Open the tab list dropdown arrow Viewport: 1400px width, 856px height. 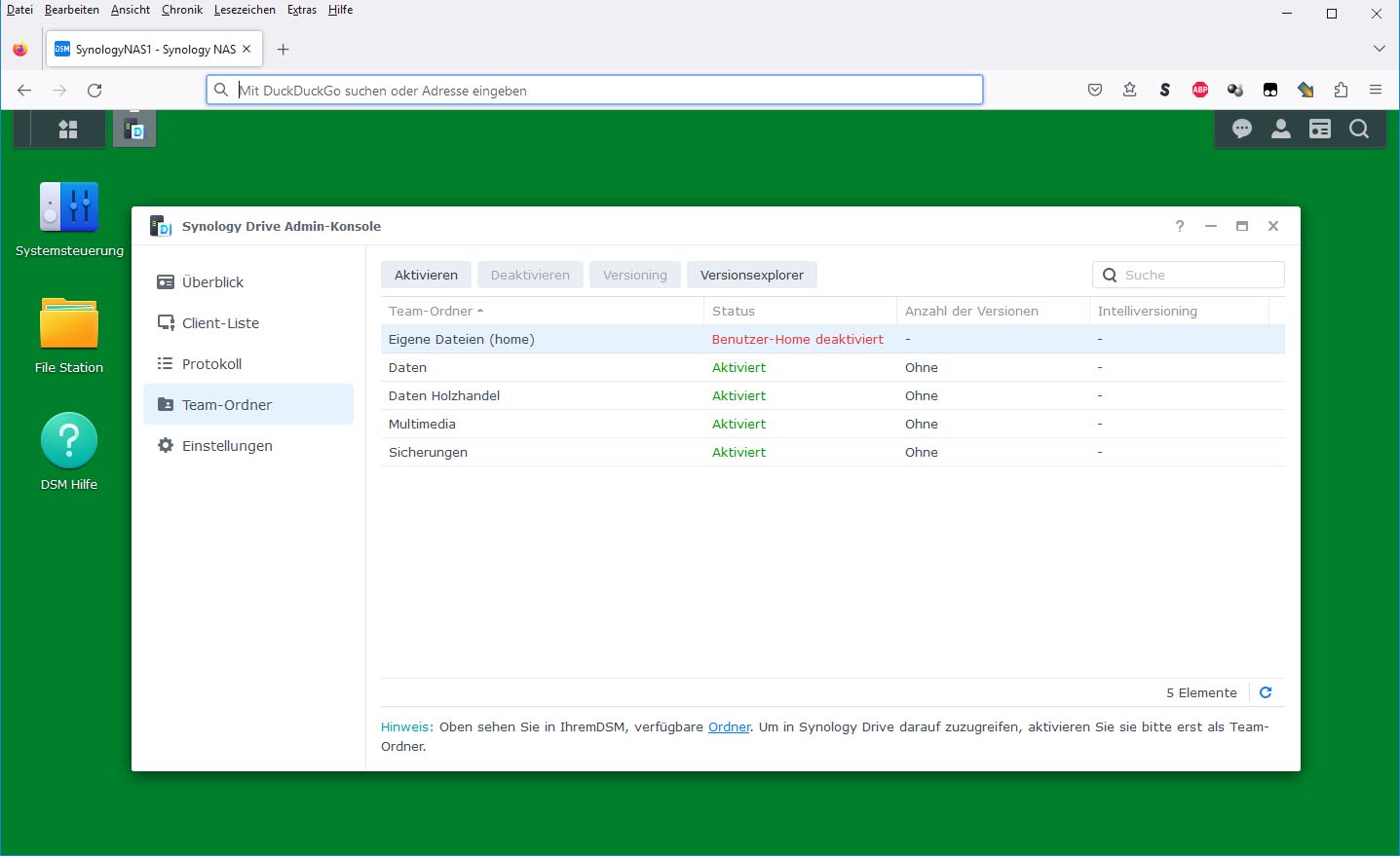tap(1379, 49)
